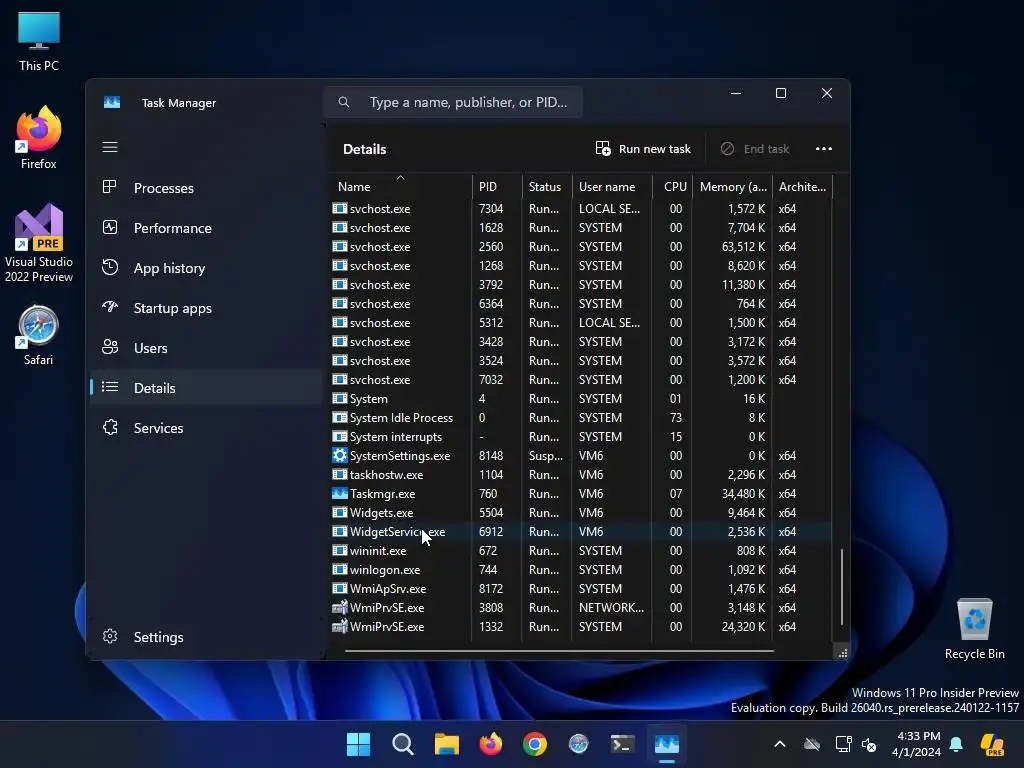Select the WidgetService.exe row

[581, 532]
